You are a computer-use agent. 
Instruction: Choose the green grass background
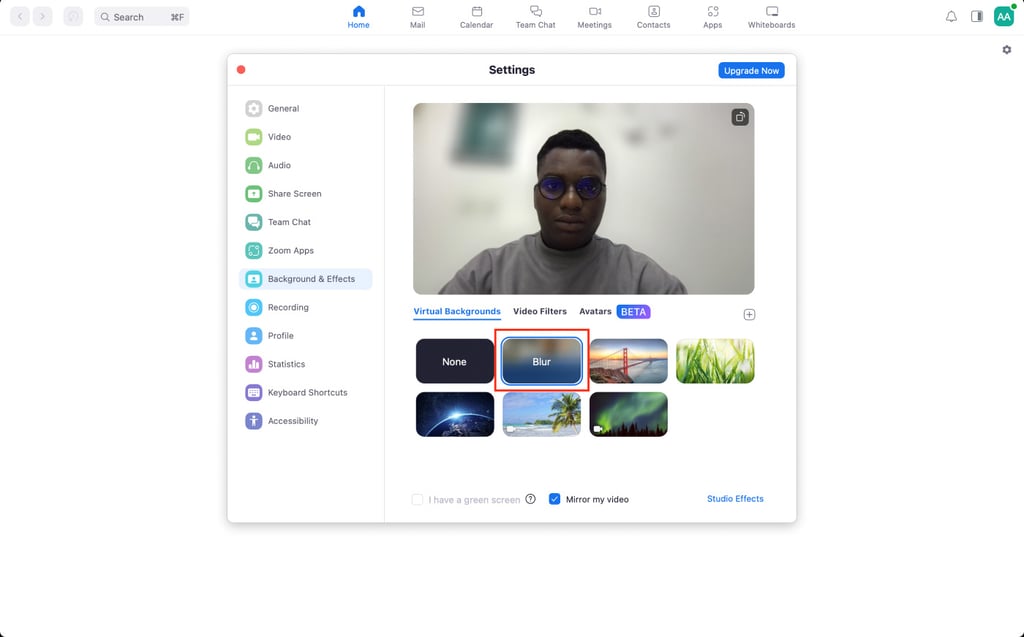(x=715, y=361)
